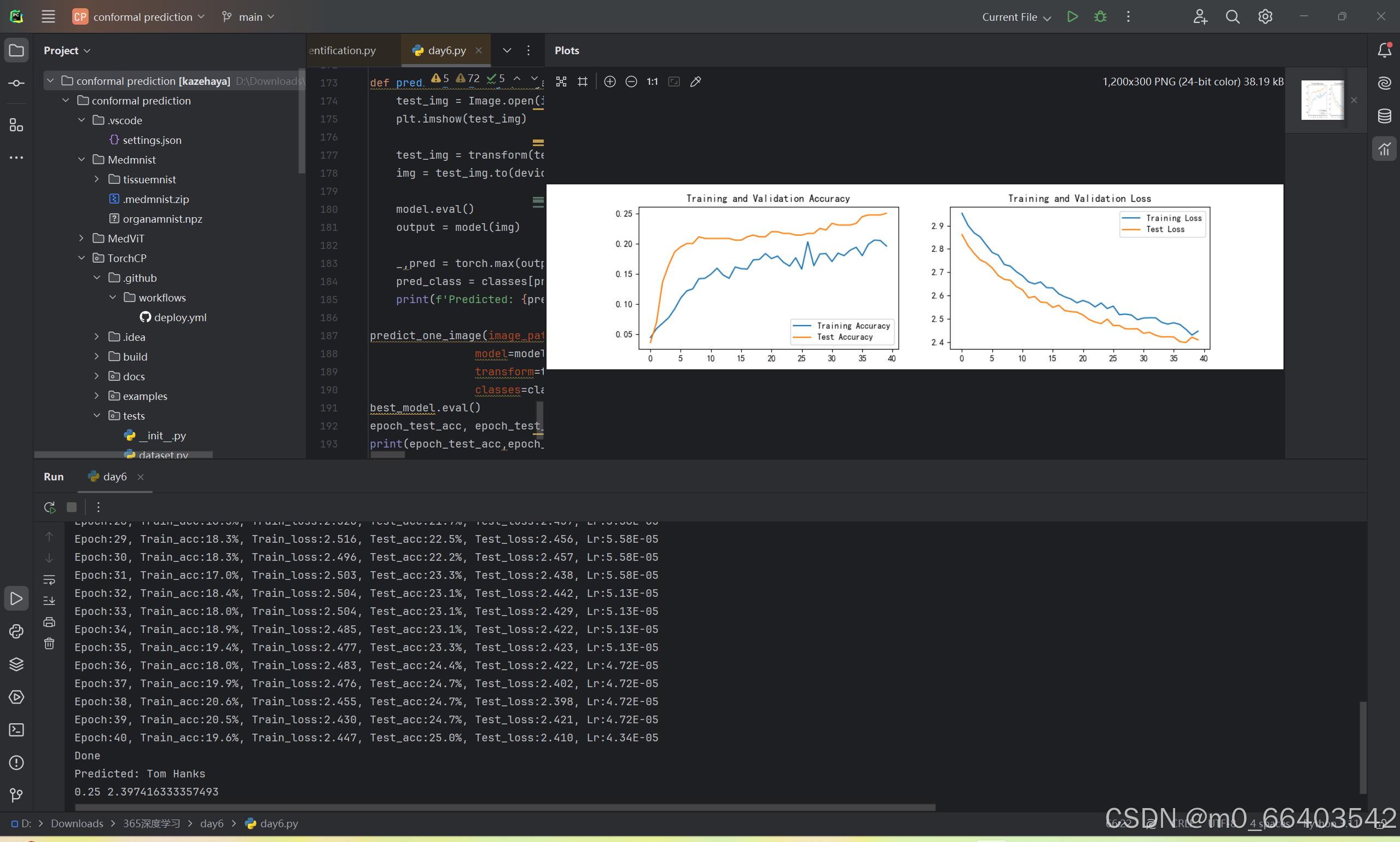Select the day6 run tab

114,477
